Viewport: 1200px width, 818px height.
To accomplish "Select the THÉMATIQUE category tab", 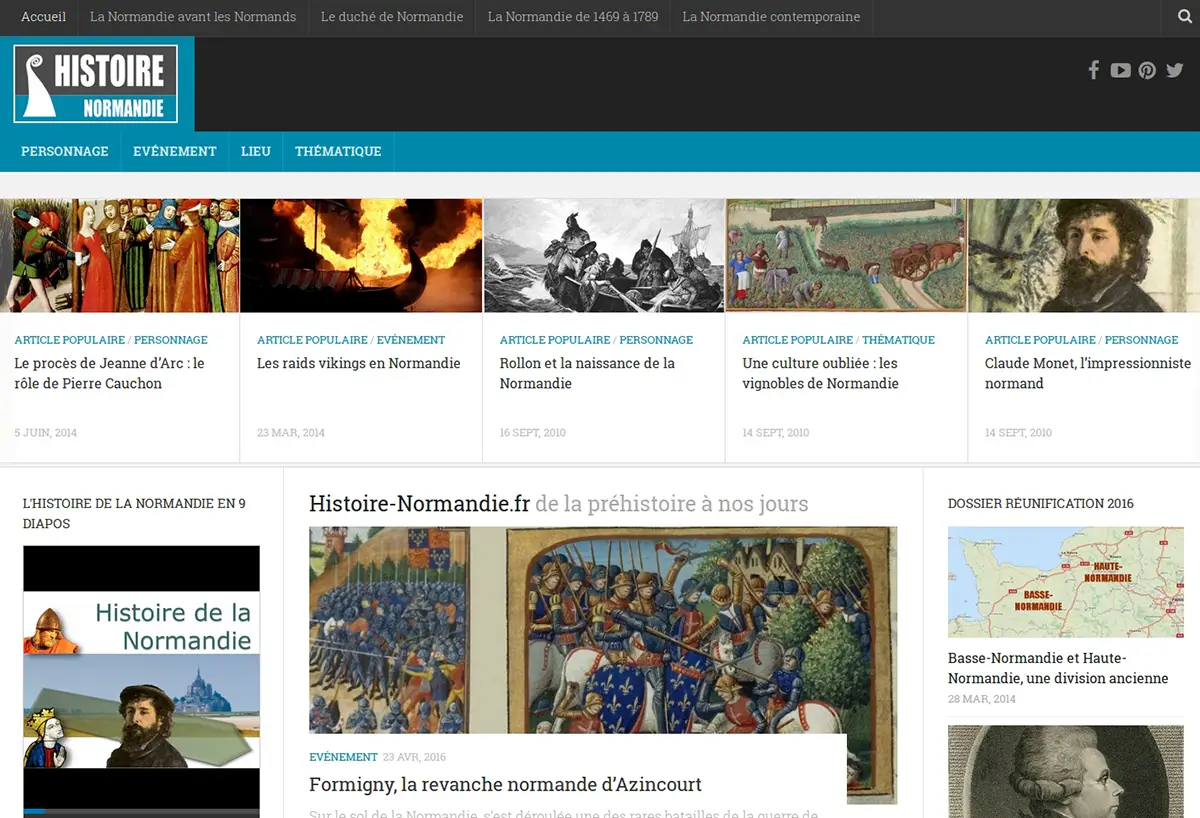I will [338, 151].
